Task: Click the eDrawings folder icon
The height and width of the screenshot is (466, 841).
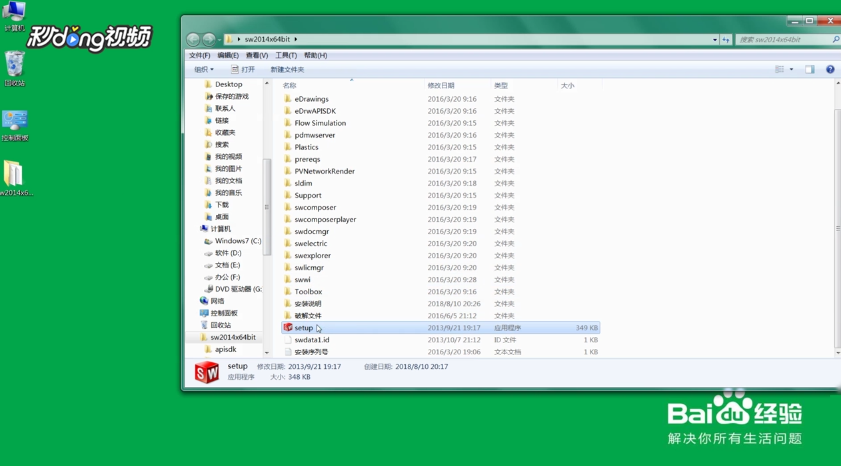Action: (288, 99)
